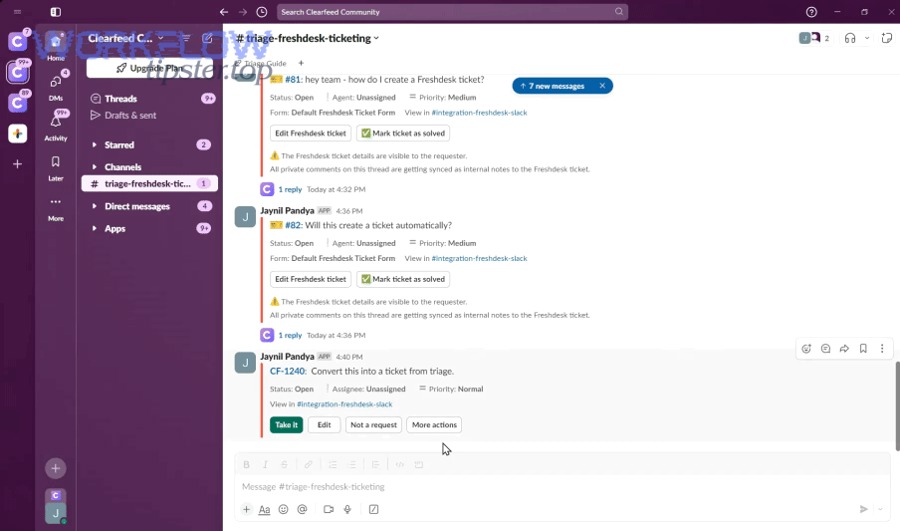Screen dimensions: 900x531
Task: Click the message list scrollbar
Action: pos(897,406)
